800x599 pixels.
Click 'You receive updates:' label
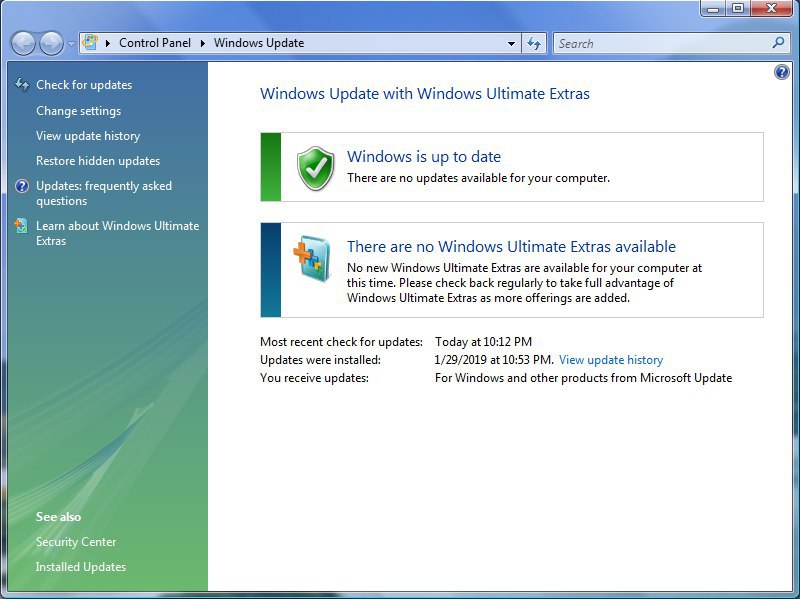click(x=314, y=378)
